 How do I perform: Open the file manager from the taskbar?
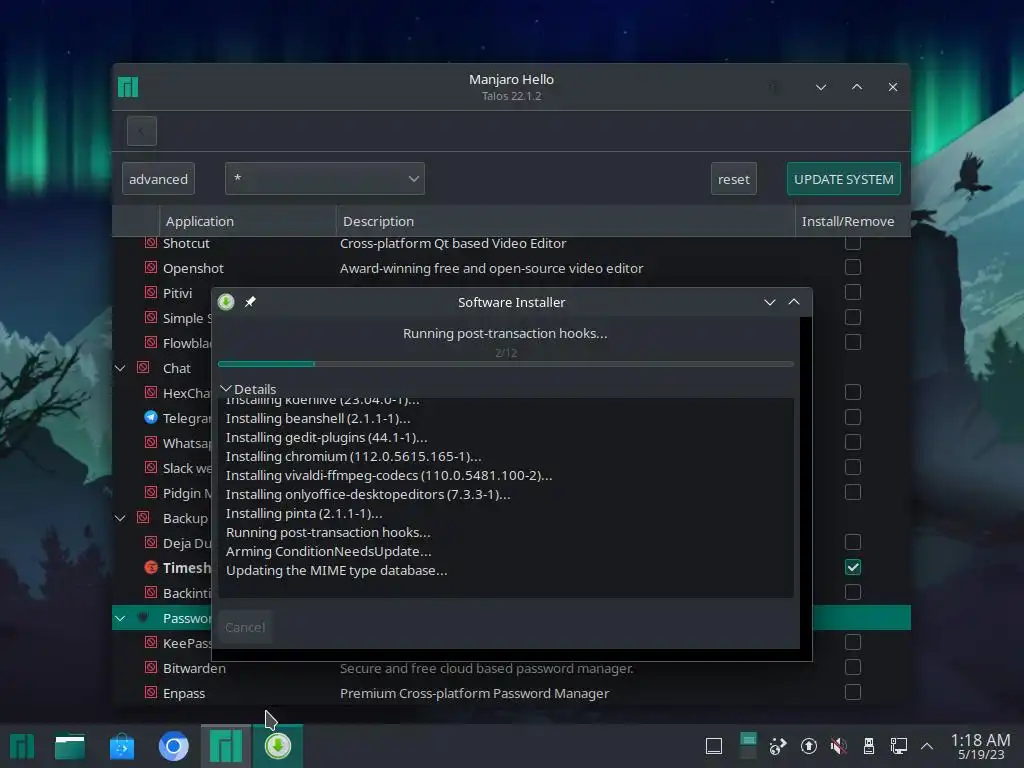tap(70, 746)
